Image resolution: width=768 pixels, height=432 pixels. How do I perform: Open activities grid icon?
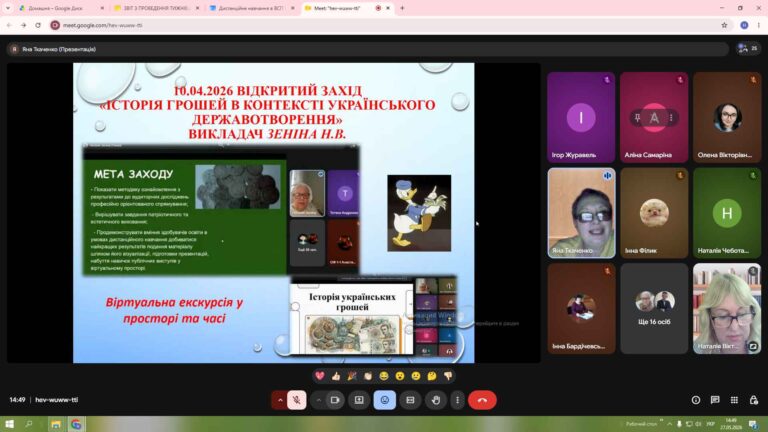coord(734,400)
